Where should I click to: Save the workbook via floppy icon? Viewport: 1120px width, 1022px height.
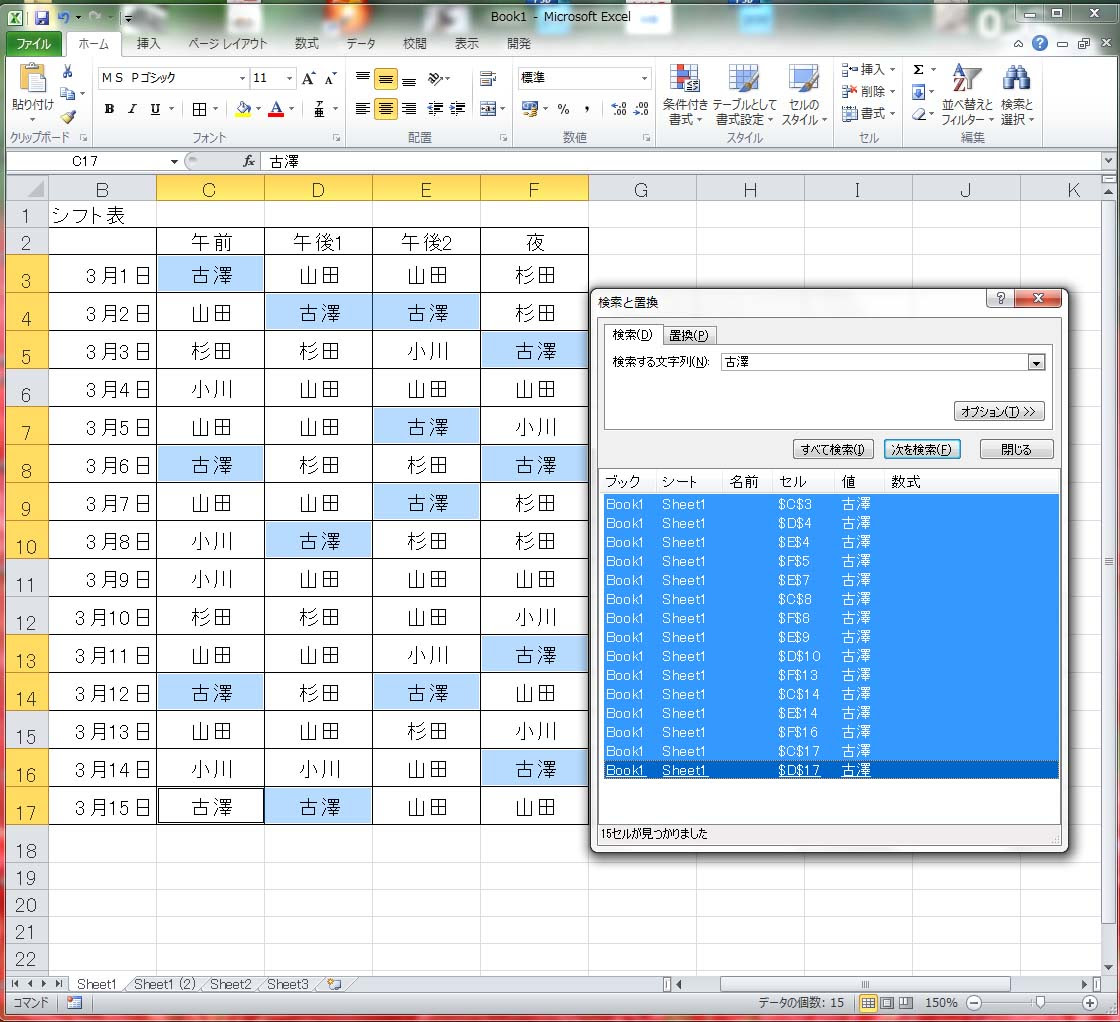[x=41, y=17]
